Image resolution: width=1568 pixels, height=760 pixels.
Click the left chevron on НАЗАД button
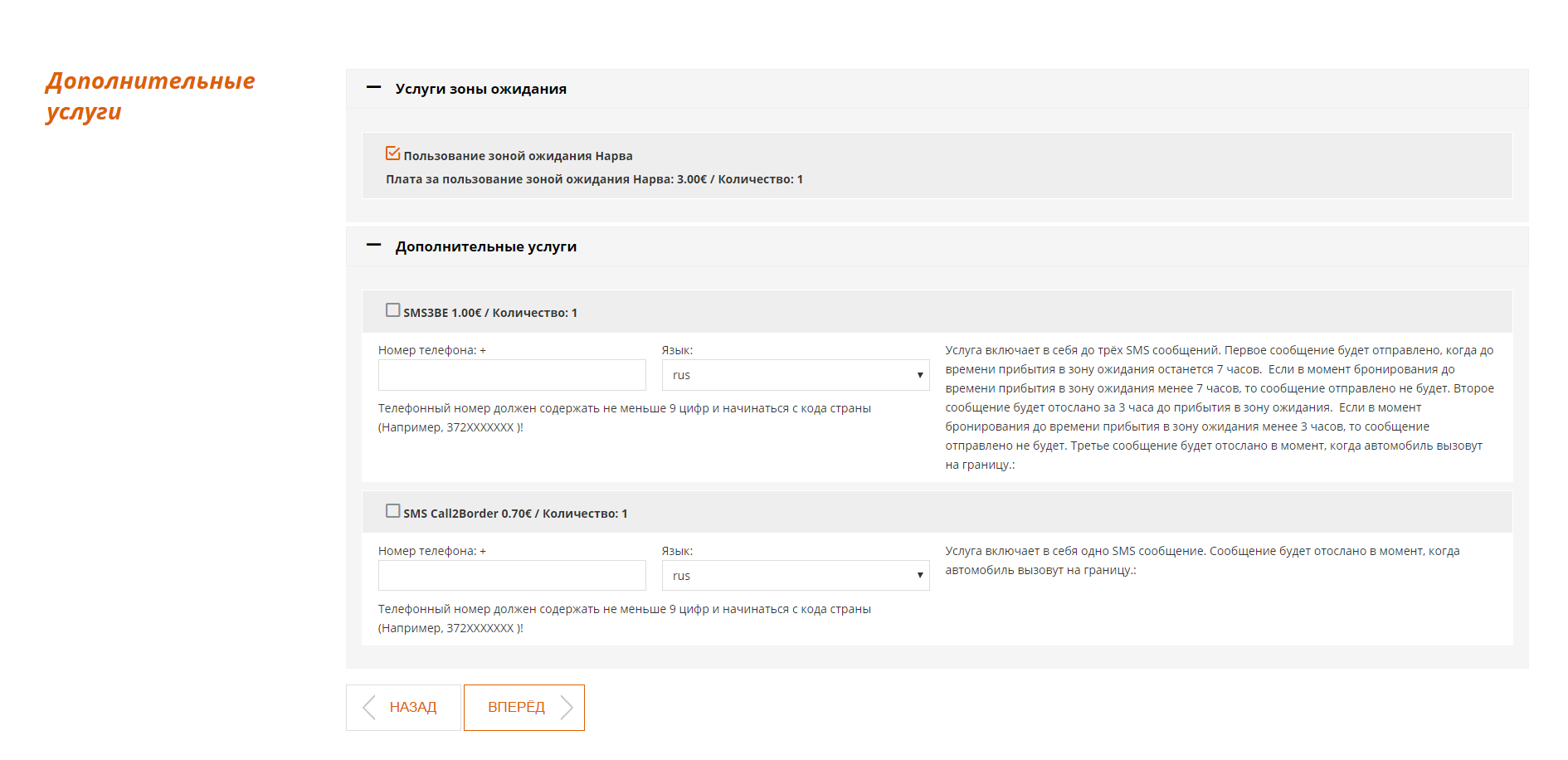[369, 708]
